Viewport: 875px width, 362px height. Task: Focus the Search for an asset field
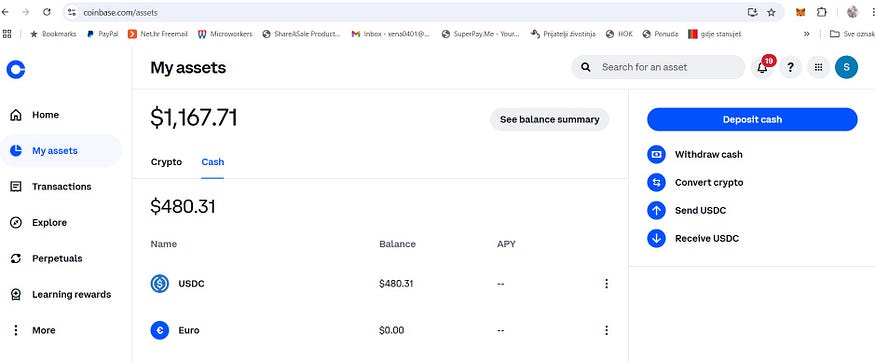pyautogui.click(x=658, y=67)
